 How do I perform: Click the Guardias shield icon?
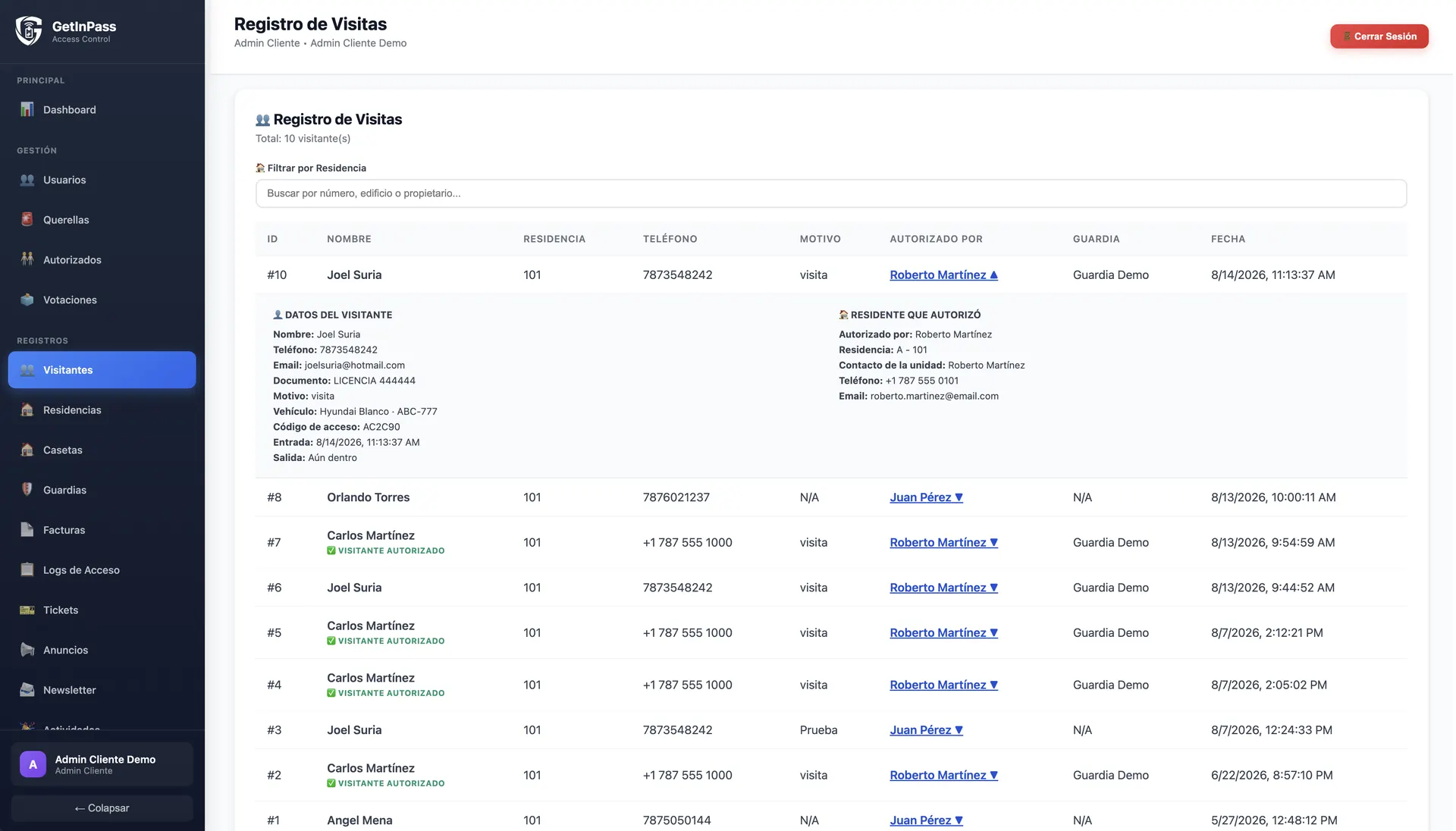point(27,490)
